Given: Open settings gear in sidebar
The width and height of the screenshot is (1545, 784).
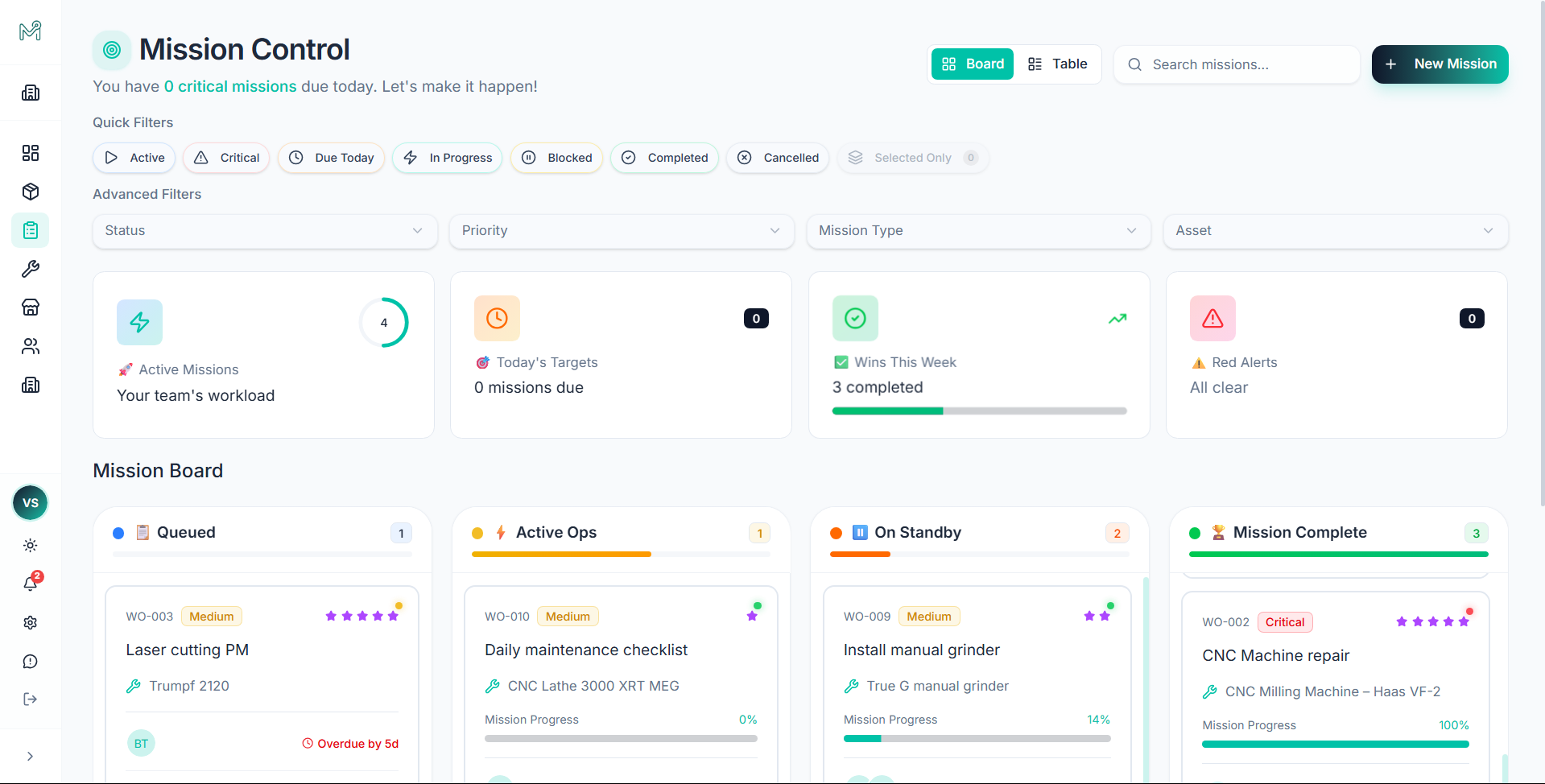Looking at the screenshot, I should (31, 623).
